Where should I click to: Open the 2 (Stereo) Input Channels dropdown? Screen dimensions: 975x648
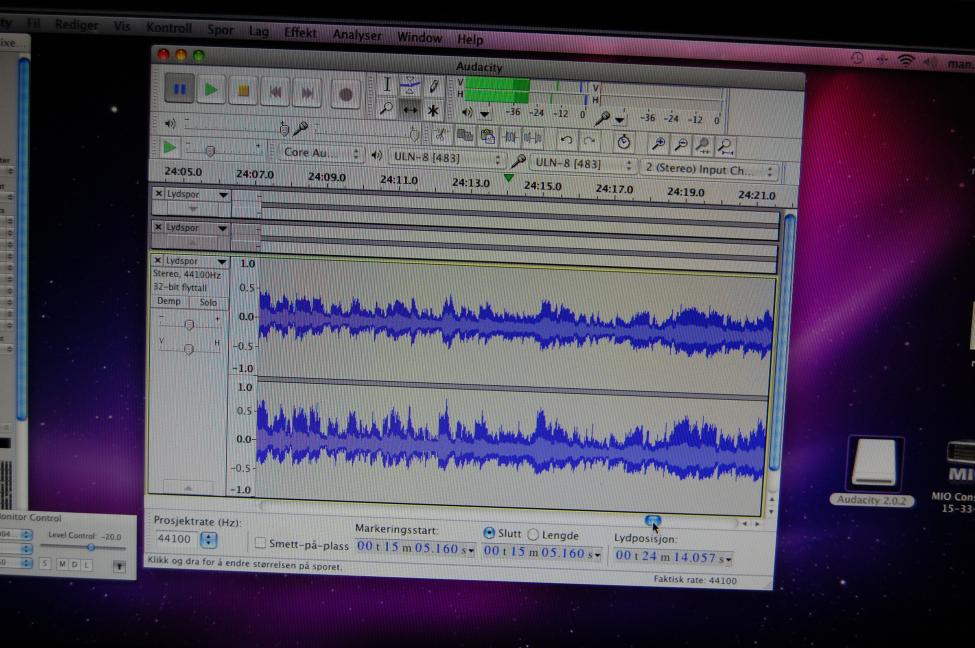709,169
